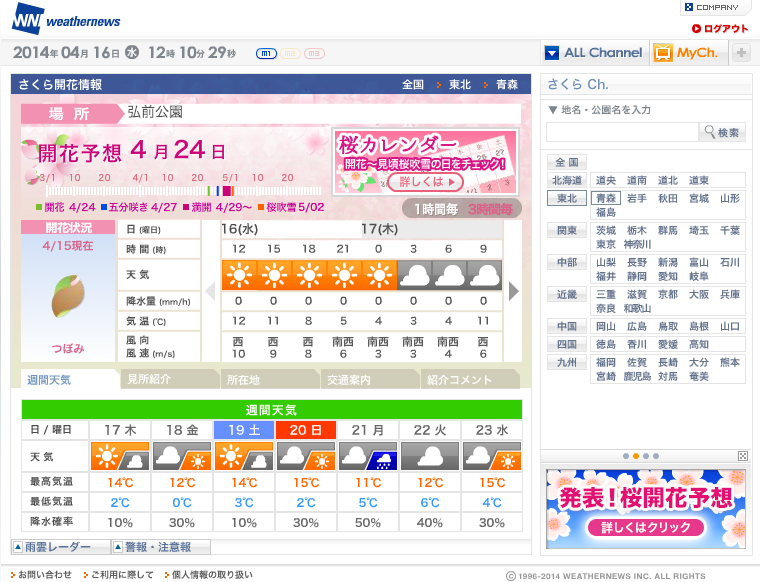Select the 近畿 region button

(567, 294)
